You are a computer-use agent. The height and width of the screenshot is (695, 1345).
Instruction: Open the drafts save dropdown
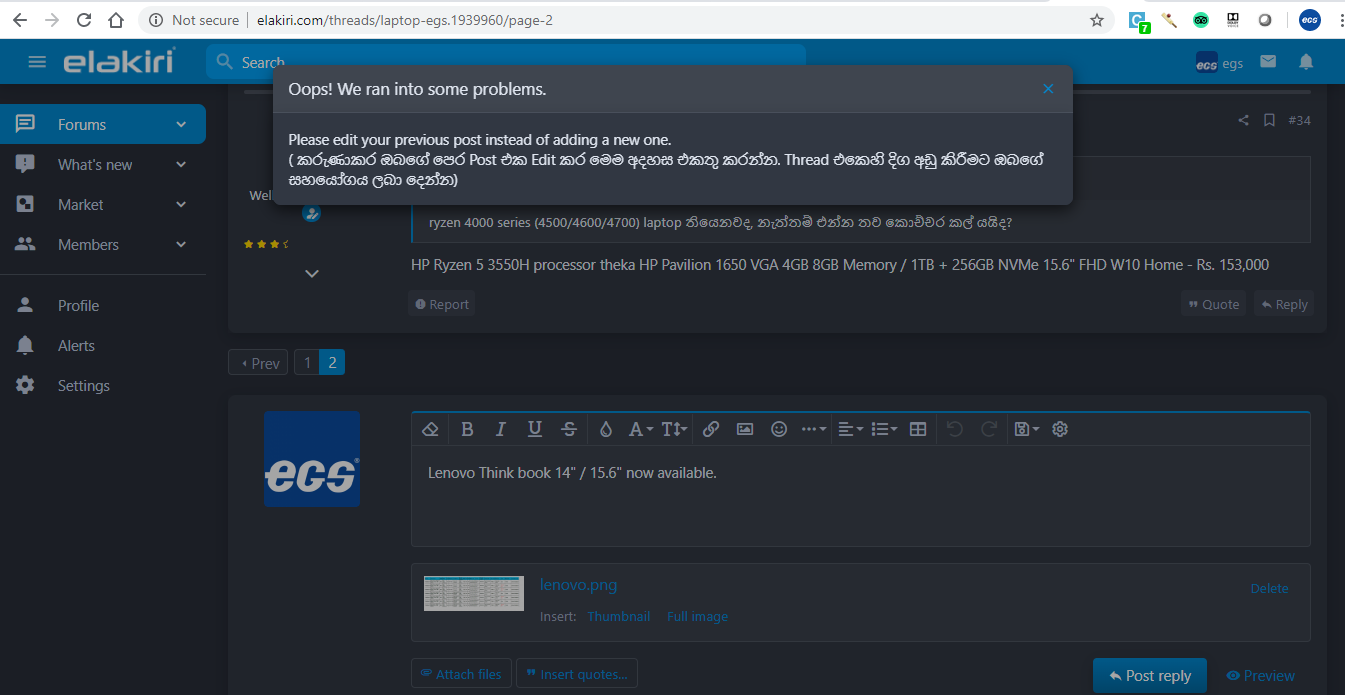coord(1026,429)
